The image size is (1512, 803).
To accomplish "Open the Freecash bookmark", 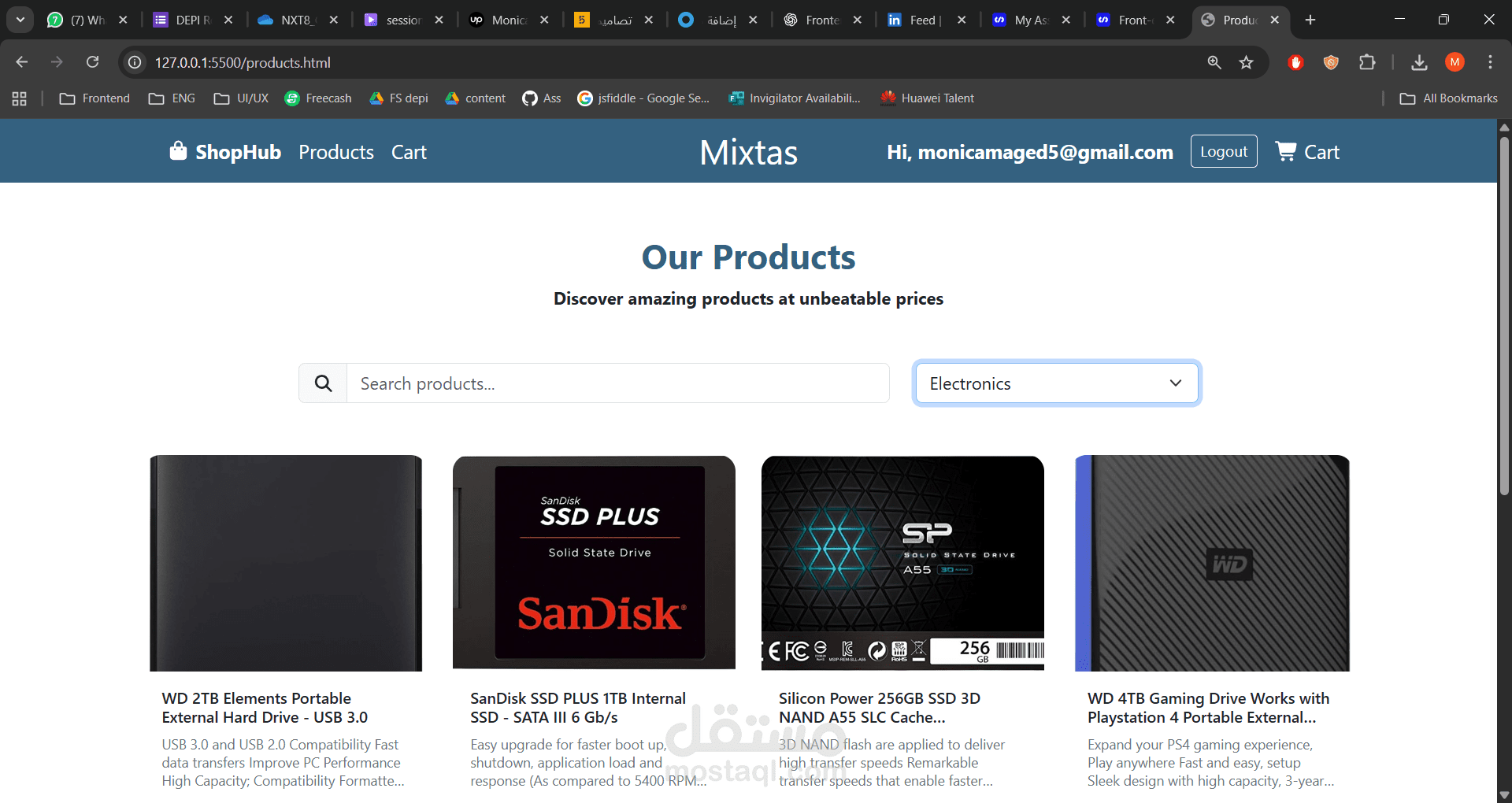I will pyautogui.click(x=318, y=98).
